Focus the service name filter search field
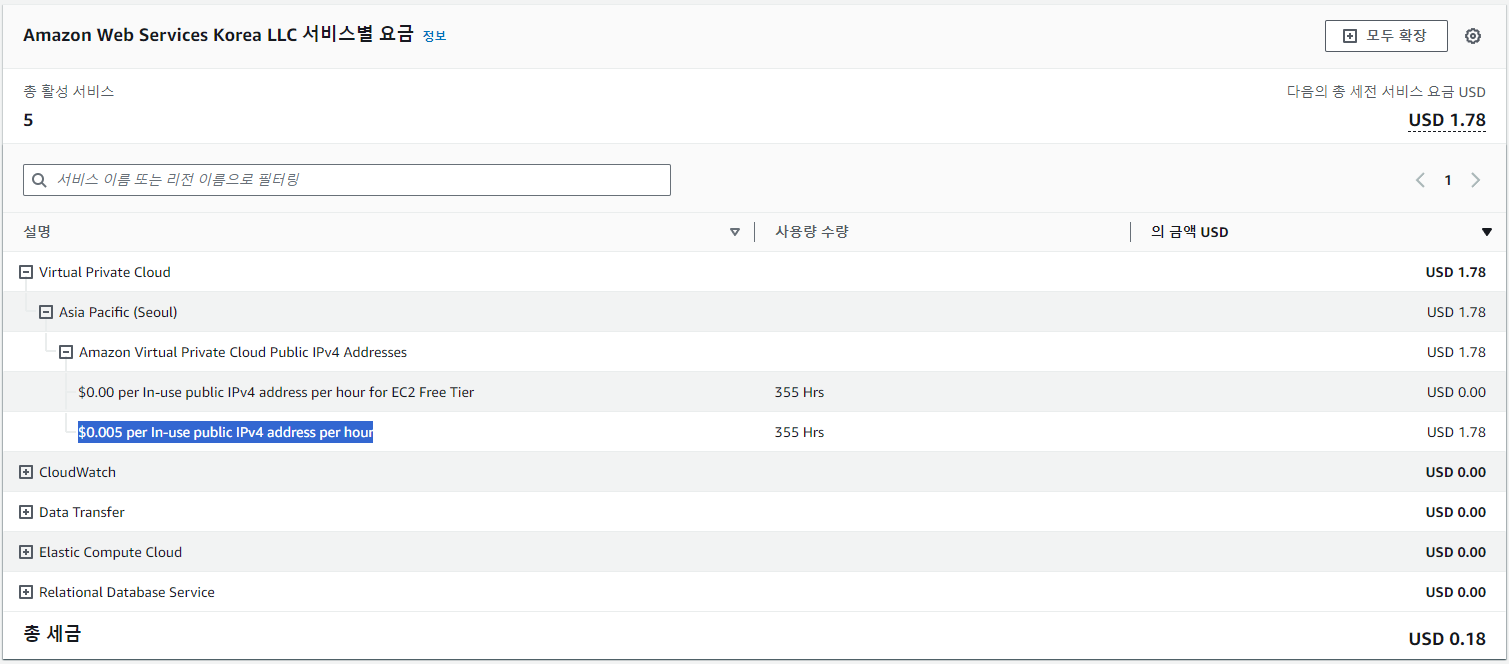 click(x=347, y=180)
